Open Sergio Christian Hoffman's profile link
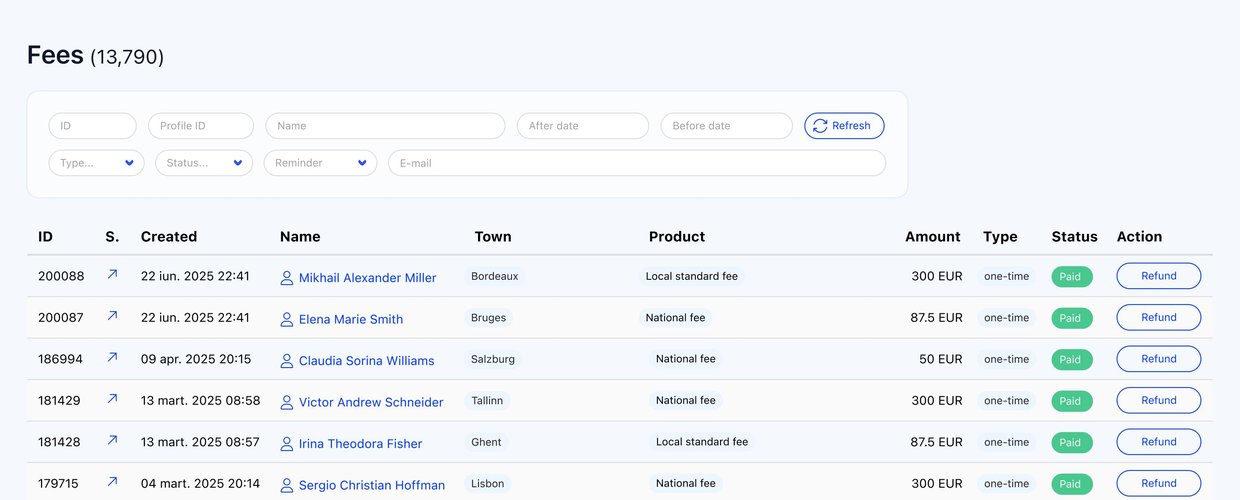Screen dimensions: 1240x500 point(371,485)
